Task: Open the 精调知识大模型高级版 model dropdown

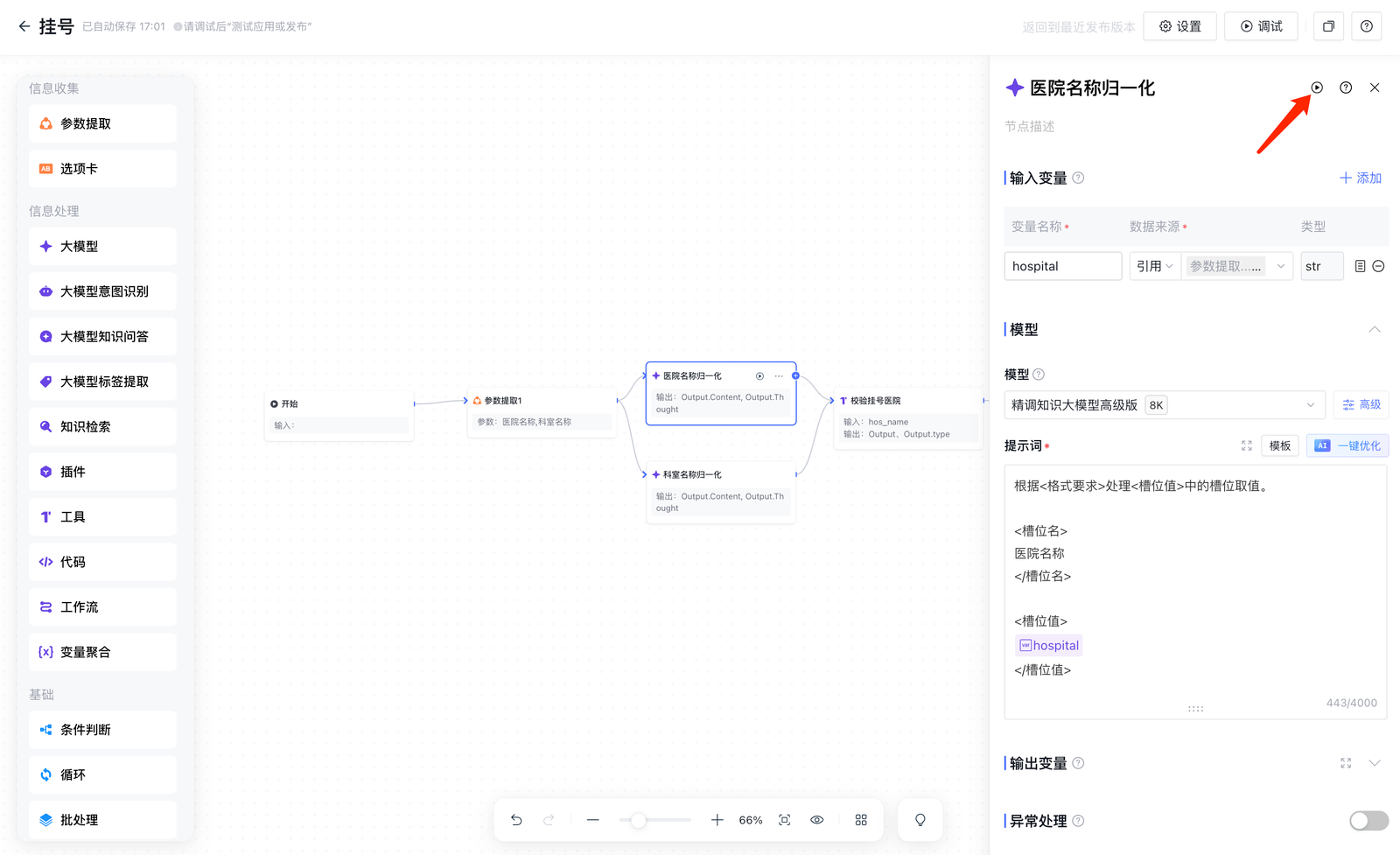Action: (x=1164, y=405)
